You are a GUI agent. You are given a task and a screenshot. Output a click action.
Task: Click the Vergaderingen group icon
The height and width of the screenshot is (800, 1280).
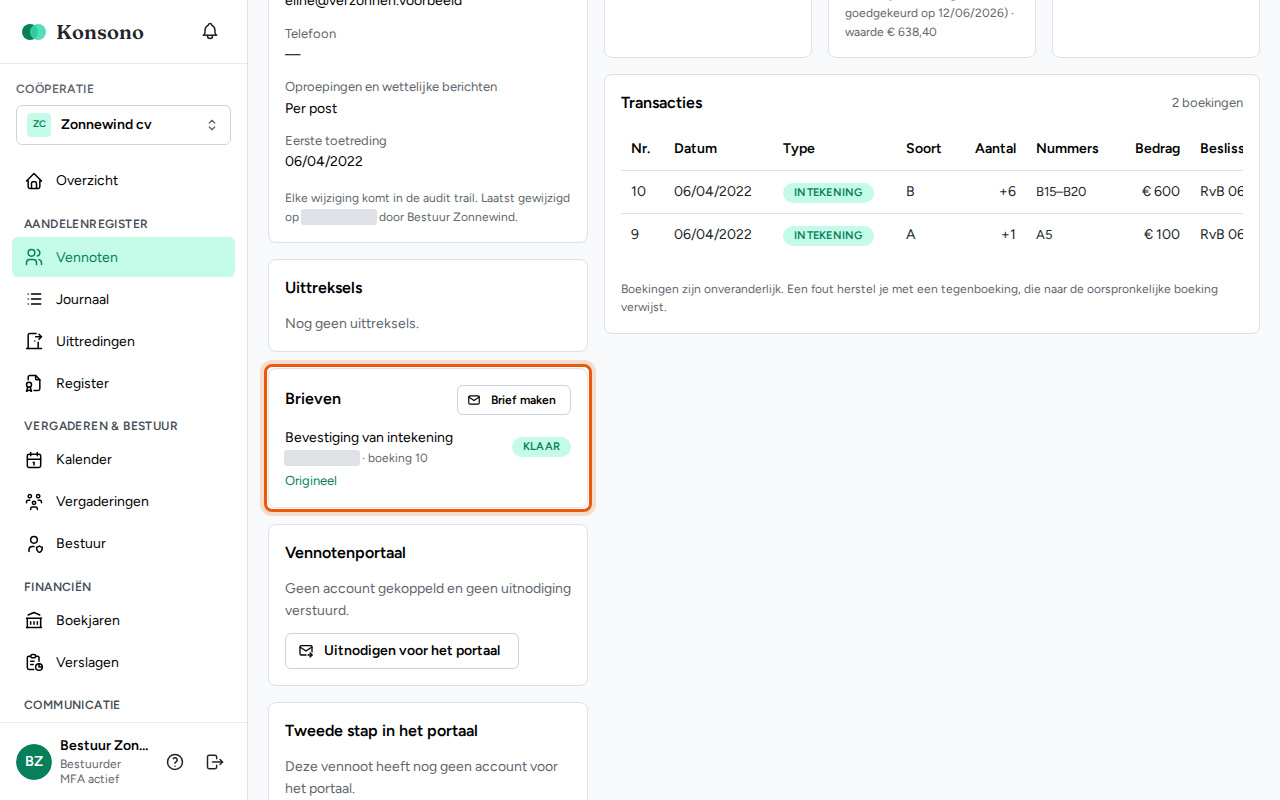[35, 502]
